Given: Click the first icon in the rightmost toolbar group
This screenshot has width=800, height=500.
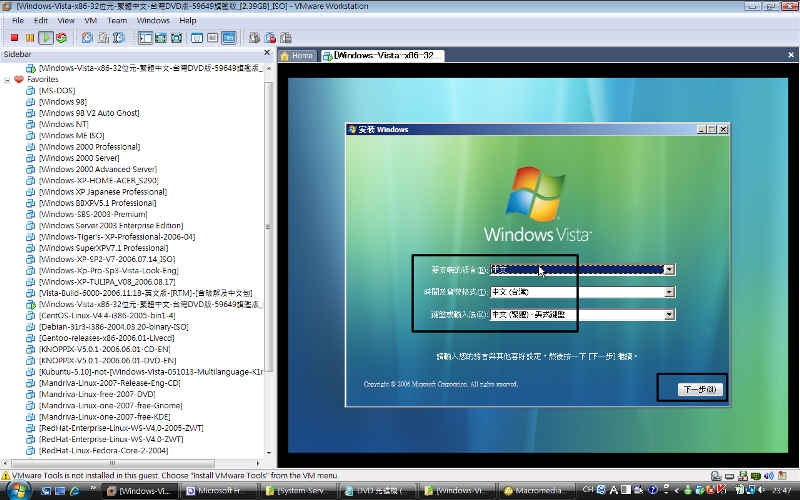Looking at the screenshot, I should click(255, 38).
